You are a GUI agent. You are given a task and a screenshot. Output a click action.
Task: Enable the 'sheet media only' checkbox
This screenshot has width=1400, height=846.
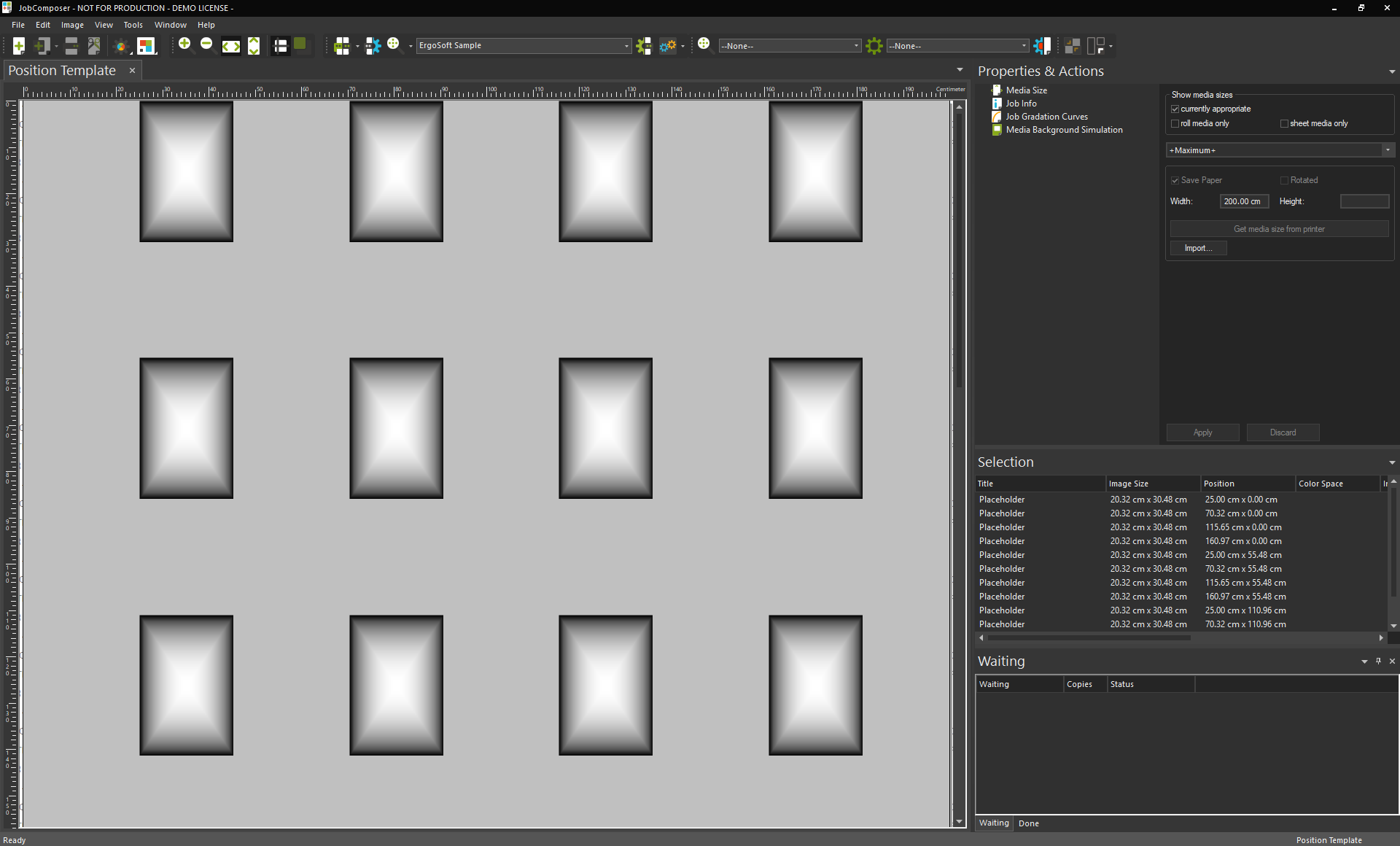pos(1285,124)
